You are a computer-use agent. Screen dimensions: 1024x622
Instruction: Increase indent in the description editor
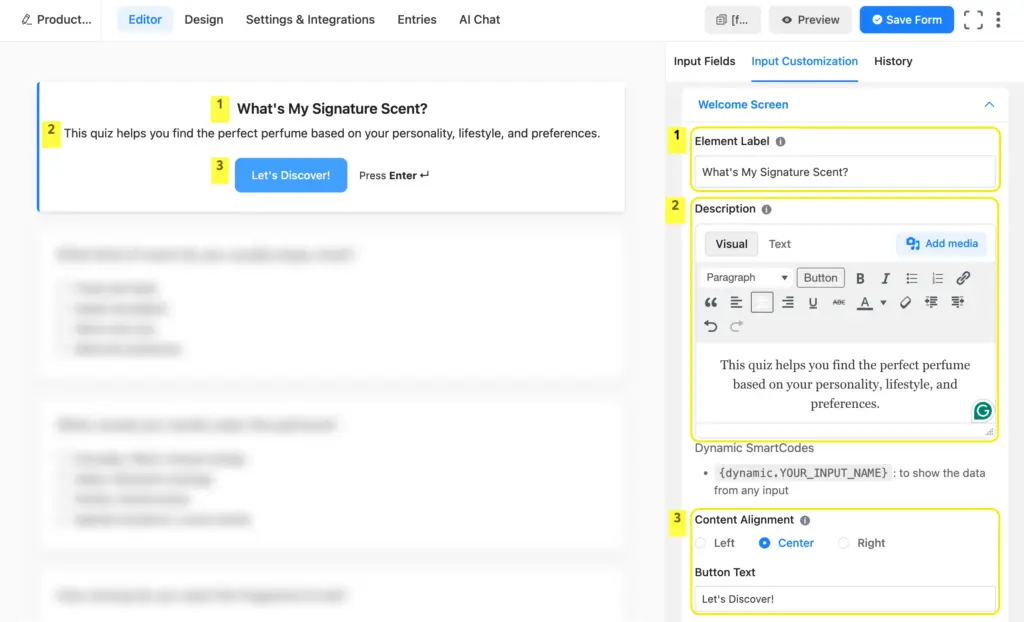point(957,303)
